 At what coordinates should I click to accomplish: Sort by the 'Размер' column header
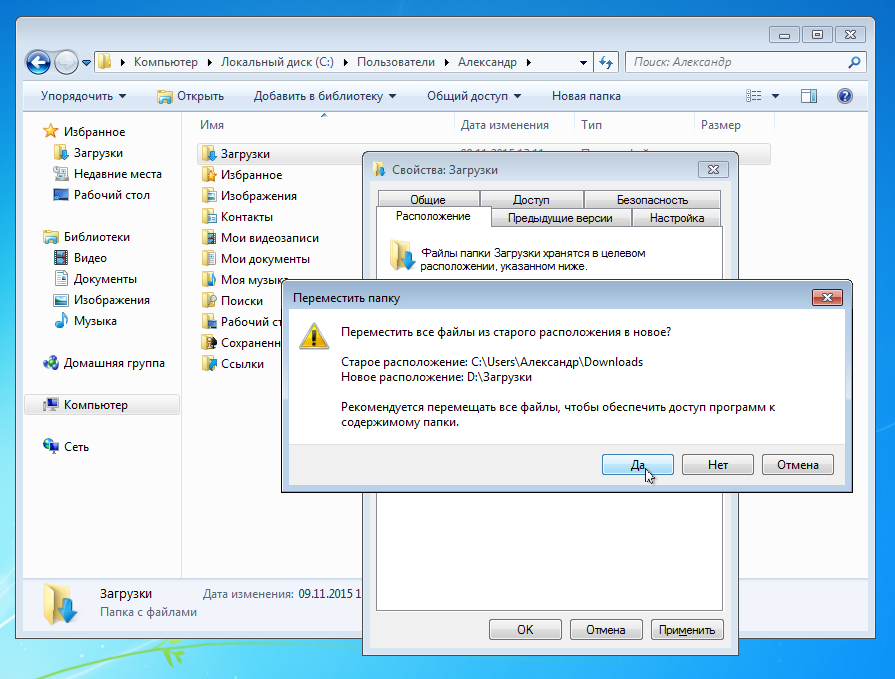720,125
